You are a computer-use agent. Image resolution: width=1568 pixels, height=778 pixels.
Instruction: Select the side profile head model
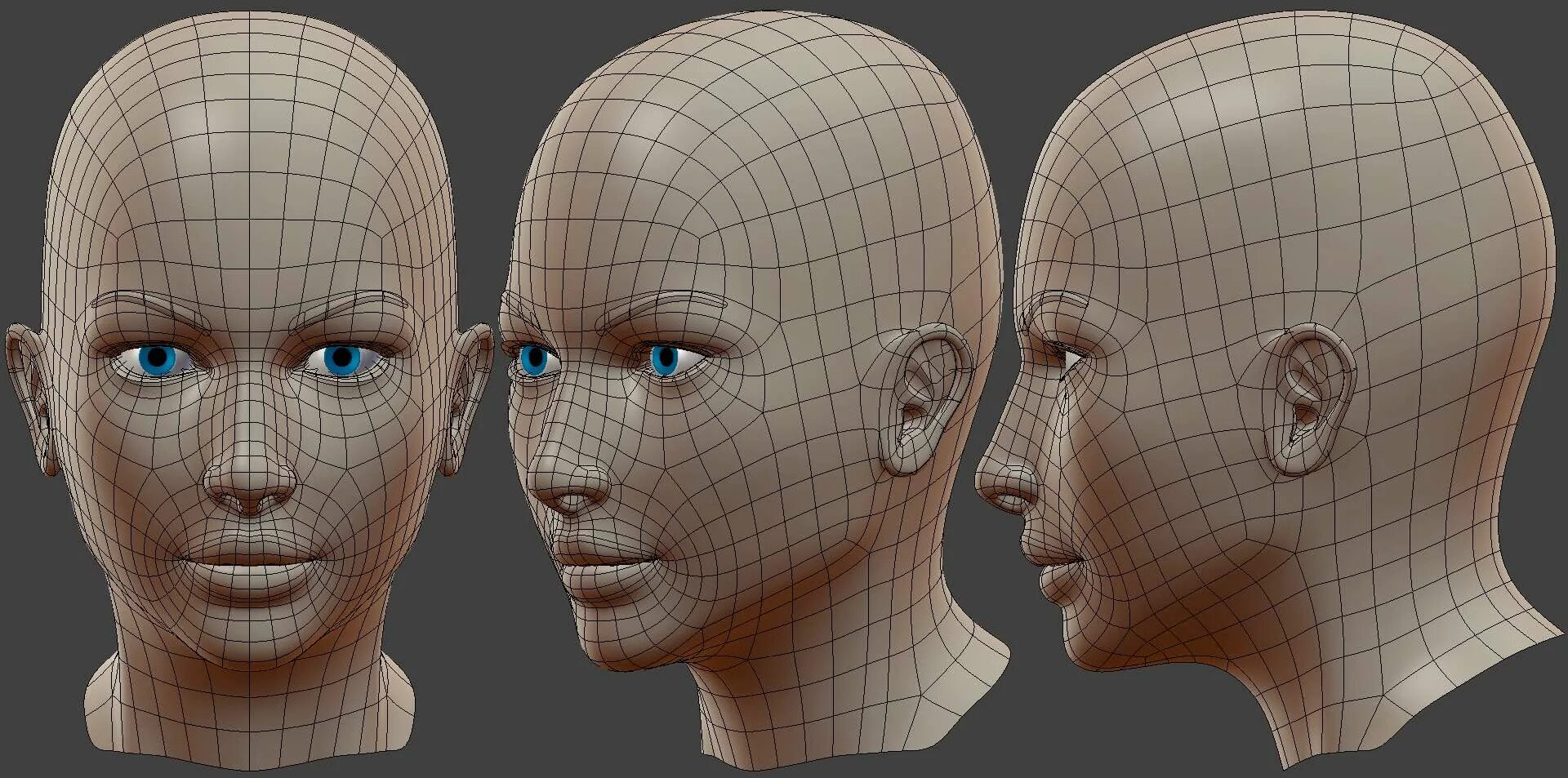click(1270, 392)
